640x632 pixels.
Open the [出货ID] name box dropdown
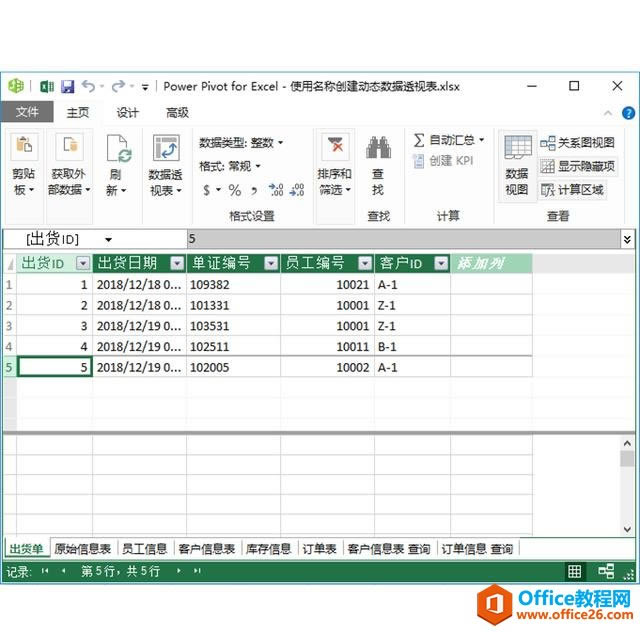click(109, 240)
